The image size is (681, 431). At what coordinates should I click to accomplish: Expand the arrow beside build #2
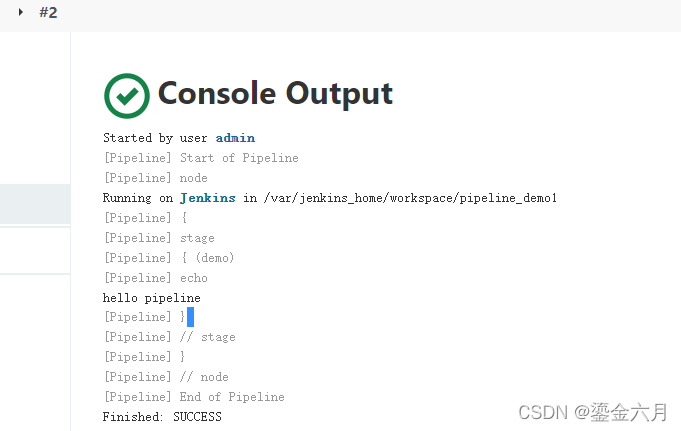pyautogui.click(x=20, y=12)
